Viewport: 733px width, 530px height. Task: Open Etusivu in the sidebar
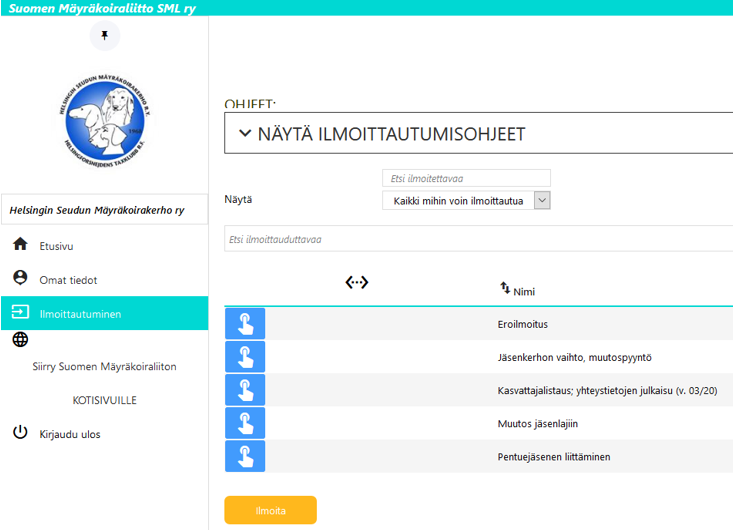click(56, 246)
